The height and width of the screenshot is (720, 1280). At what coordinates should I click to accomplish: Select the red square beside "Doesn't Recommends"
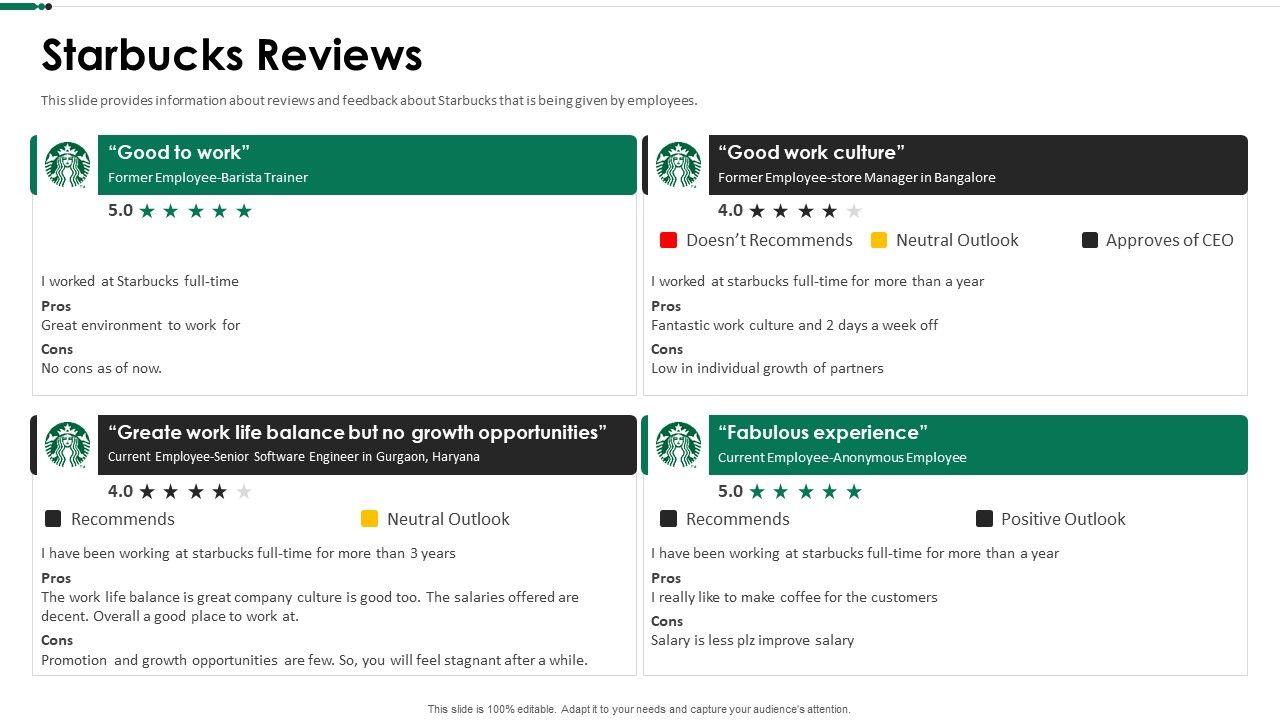tap(669, 240)
